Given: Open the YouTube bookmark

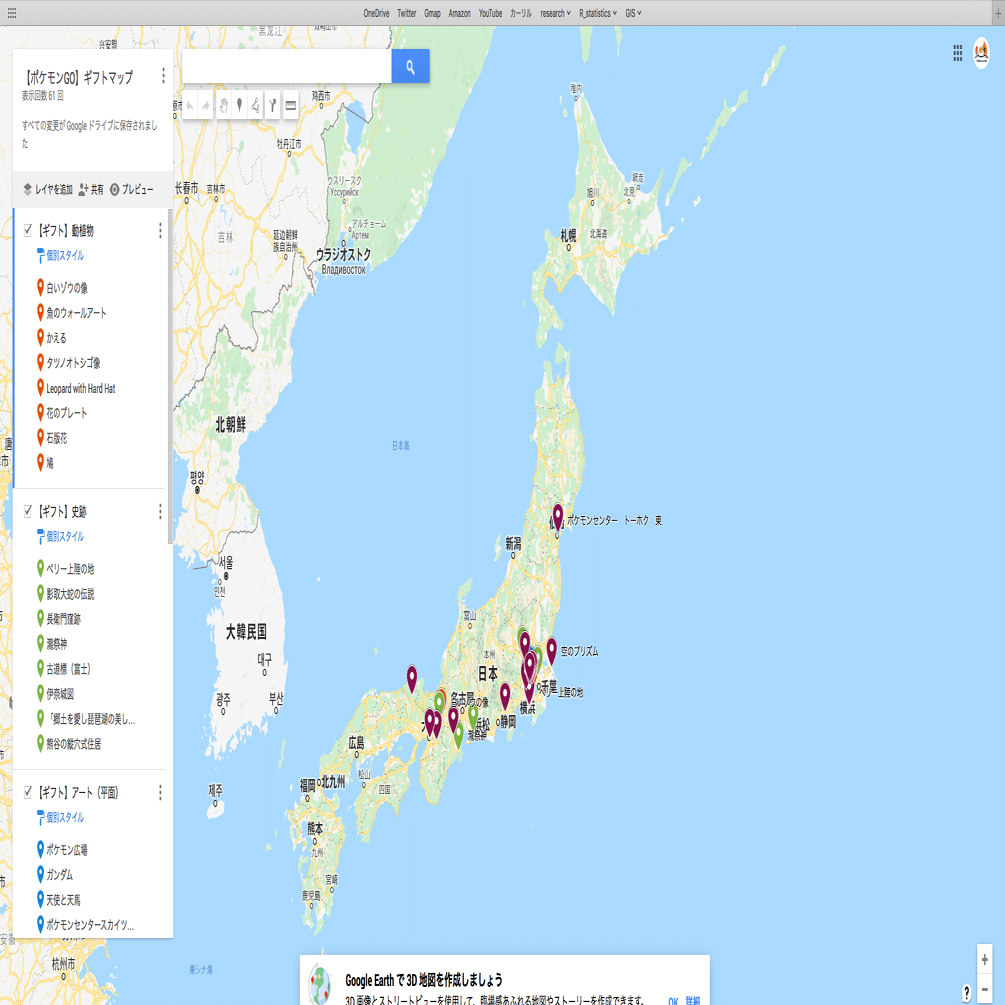Looking at the screenshot, I should pyautogui.click(x=490, y=13).
